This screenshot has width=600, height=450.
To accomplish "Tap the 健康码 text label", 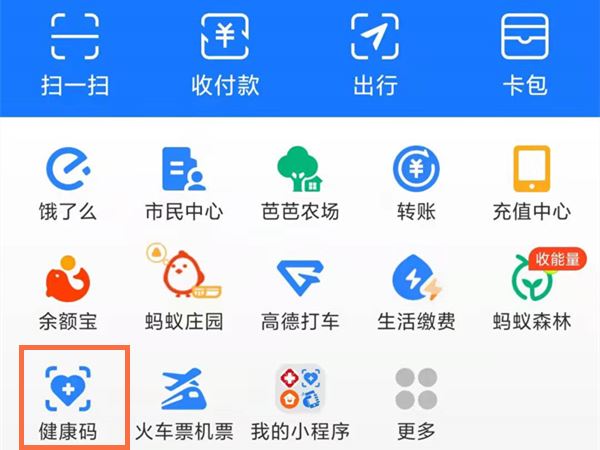I will (x=68, y=432).
